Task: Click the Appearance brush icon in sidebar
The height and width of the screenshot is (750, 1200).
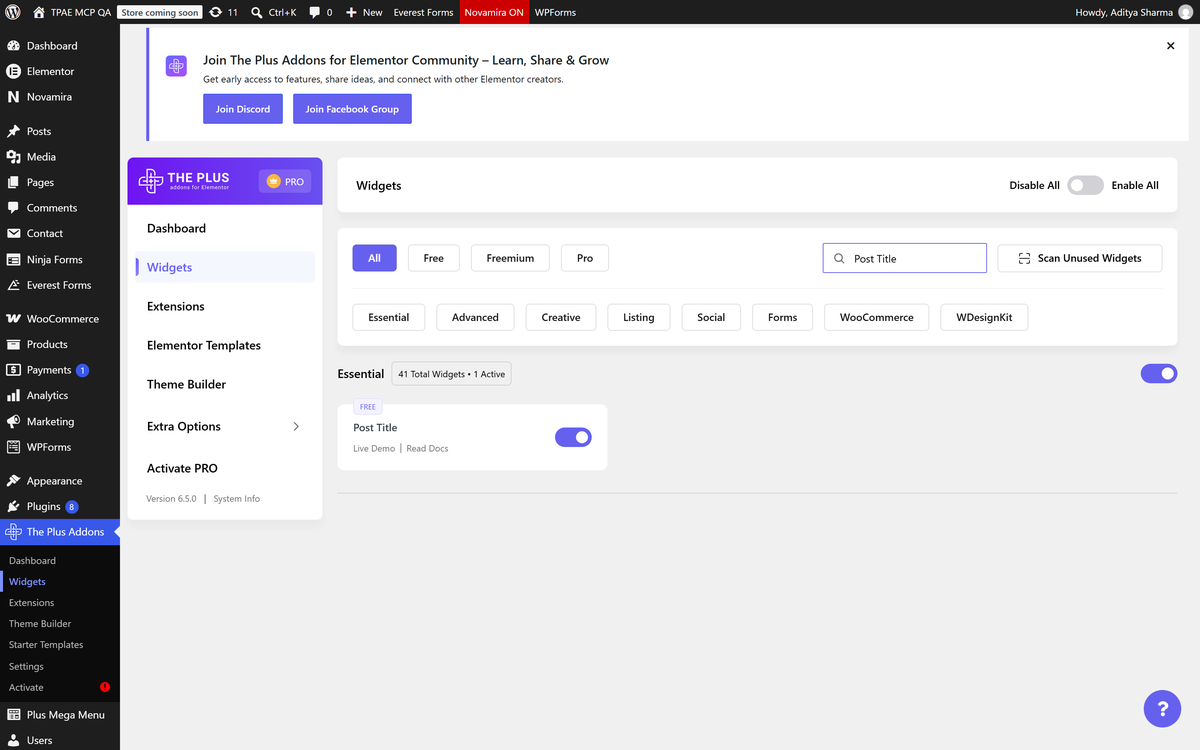Action: (13, 481)
